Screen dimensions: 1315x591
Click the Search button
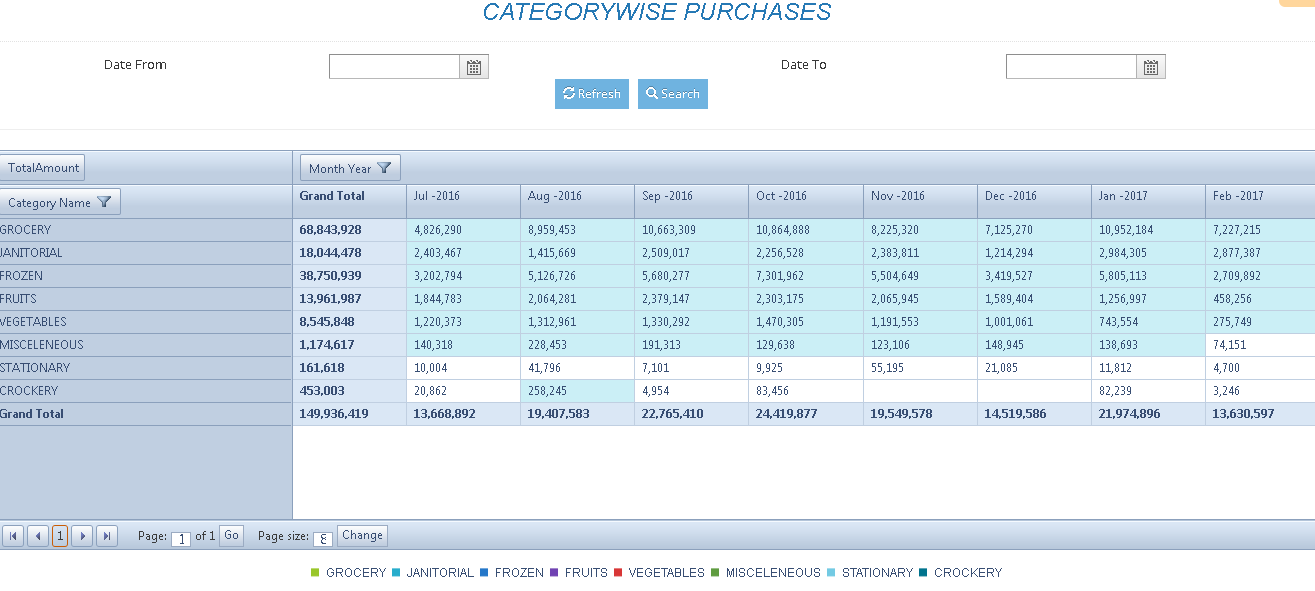pyautogui.click(x=673, y=94)
